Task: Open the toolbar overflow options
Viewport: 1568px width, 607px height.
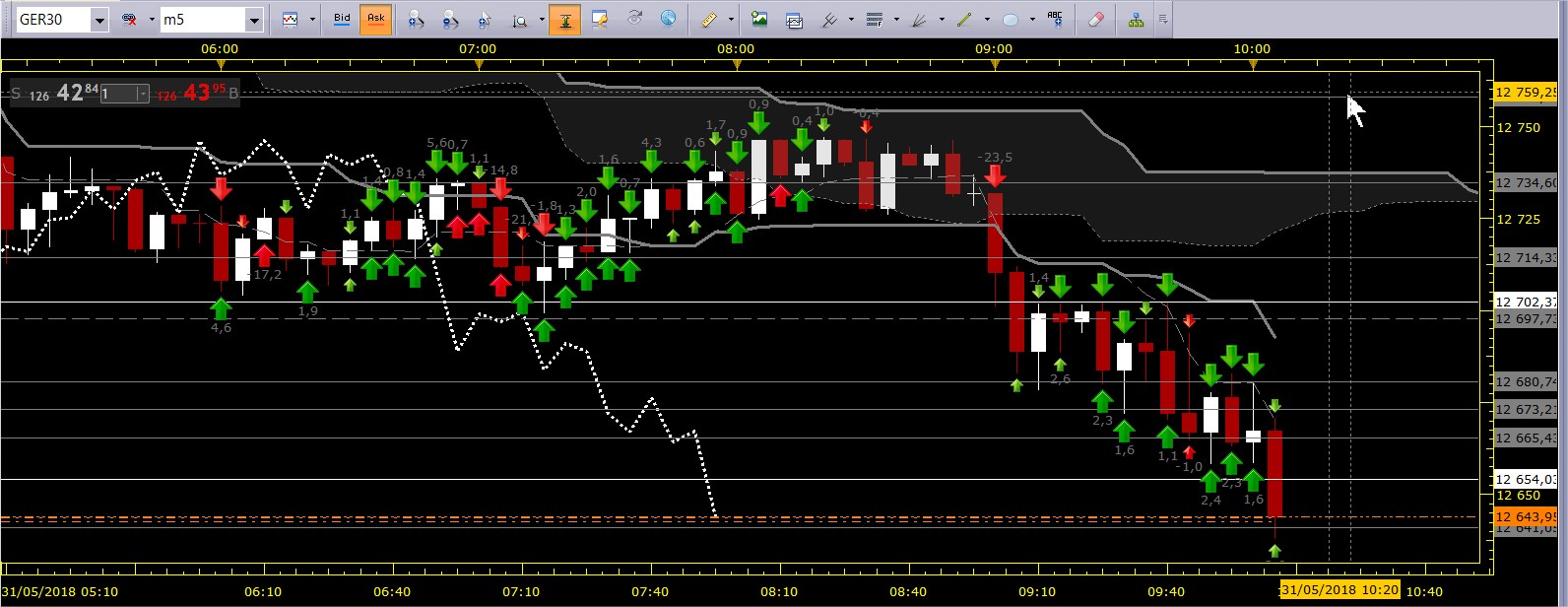Action: click(1163, 19)
